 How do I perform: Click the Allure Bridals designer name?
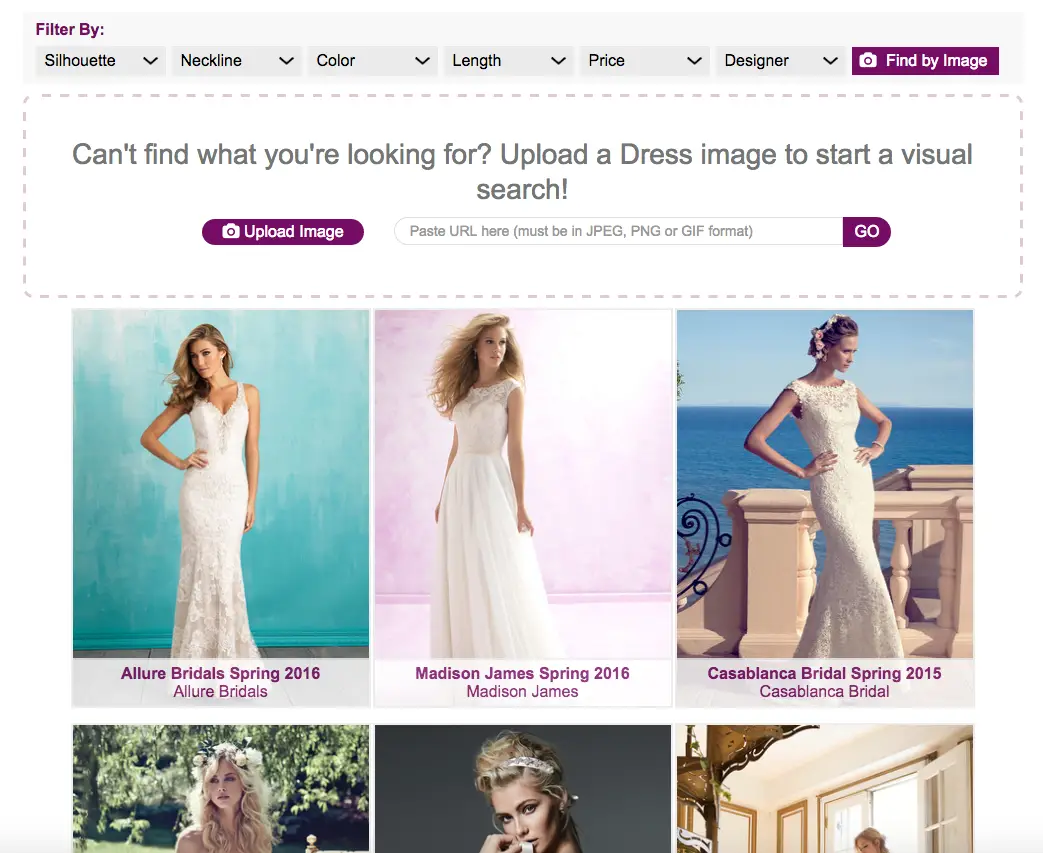click(x=220, y=692)
